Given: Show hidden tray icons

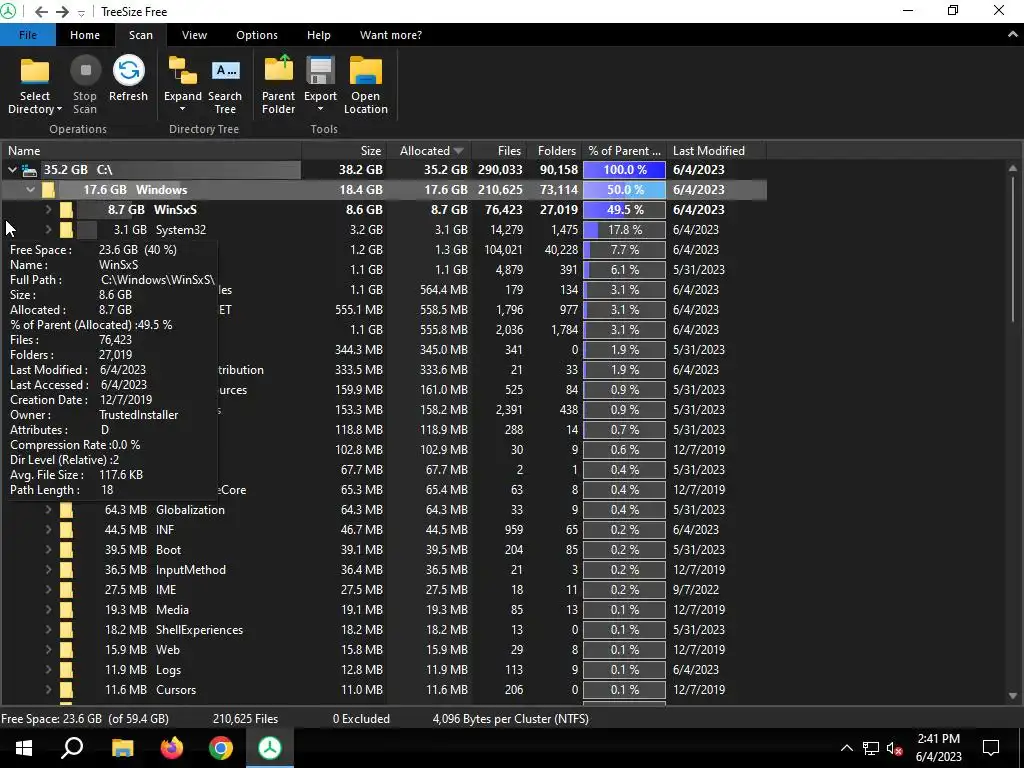Looking at the screenshot, I should tap(846, 748).
